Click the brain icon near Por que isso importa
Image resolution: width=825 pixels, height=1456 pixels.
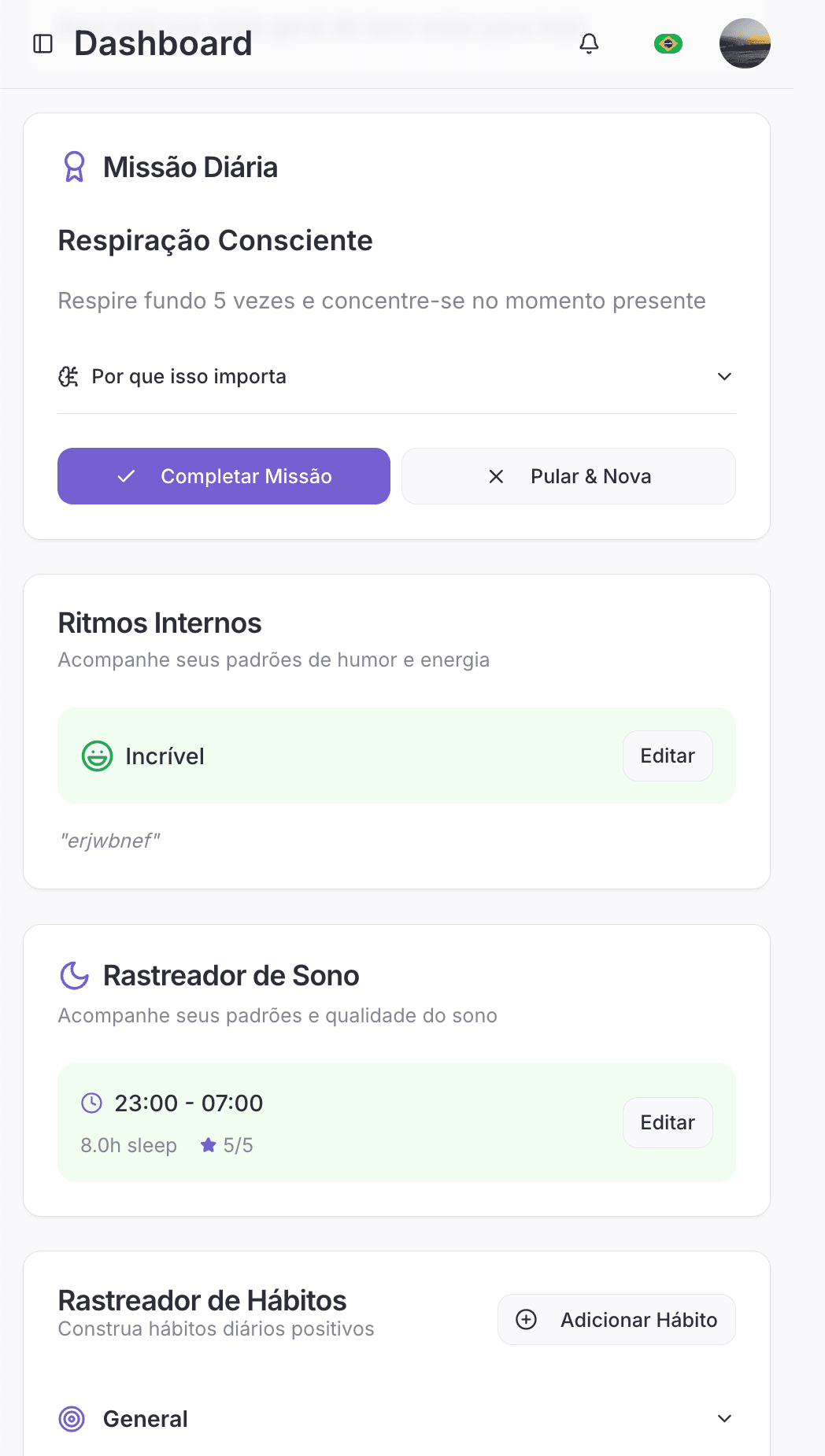[x=68, y=376]
